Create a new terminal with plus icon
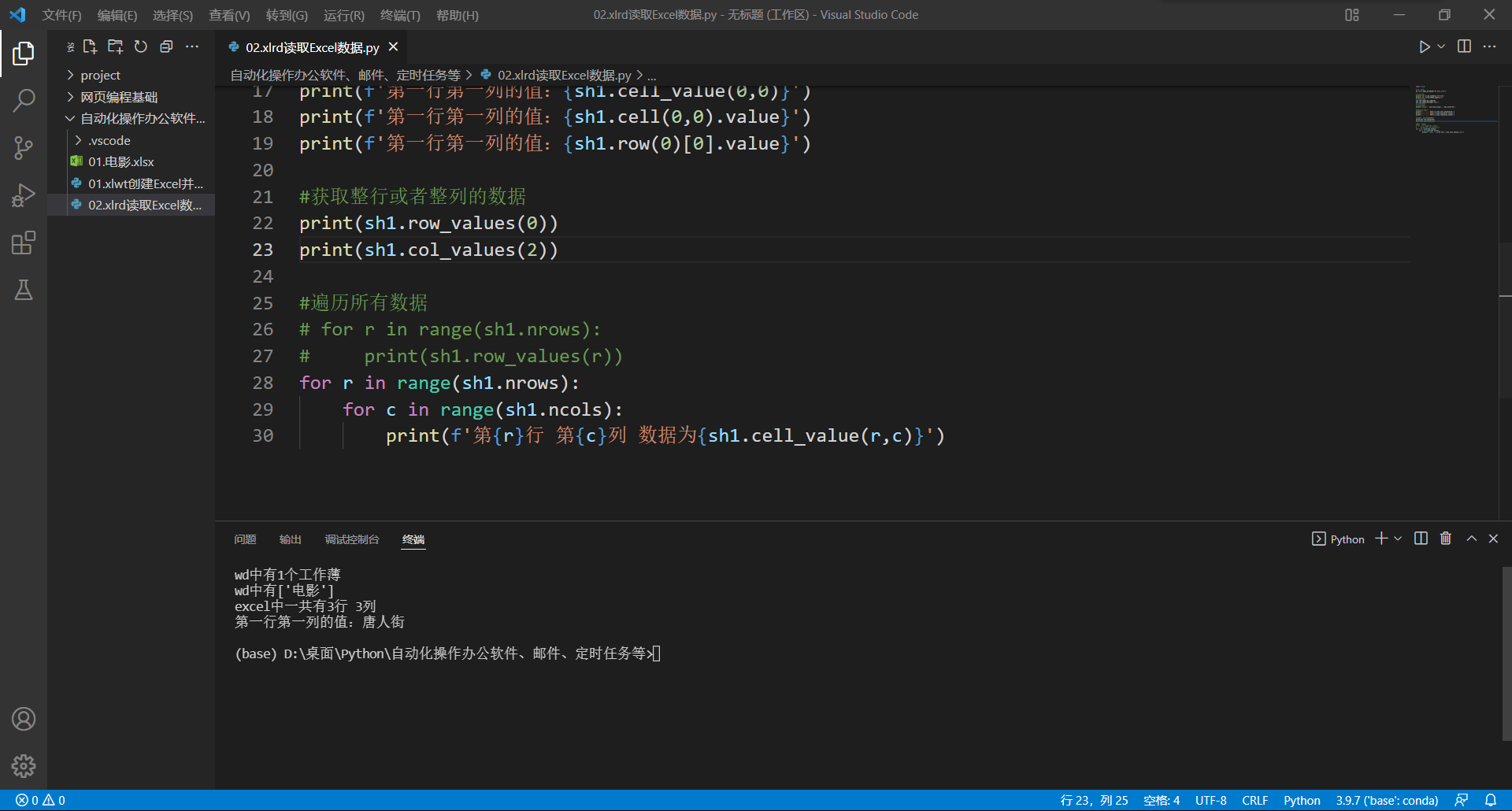Screen dimensions: 1512x811 point(1381,539)
